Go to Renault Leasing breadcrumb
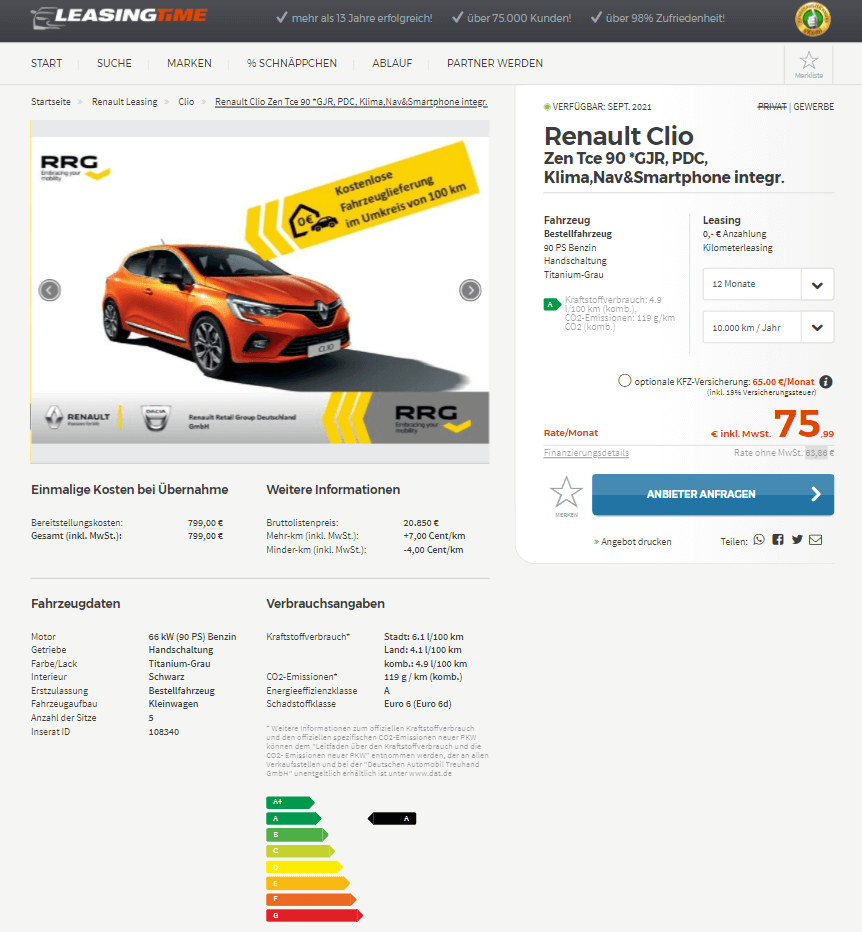 pos(124,102)
